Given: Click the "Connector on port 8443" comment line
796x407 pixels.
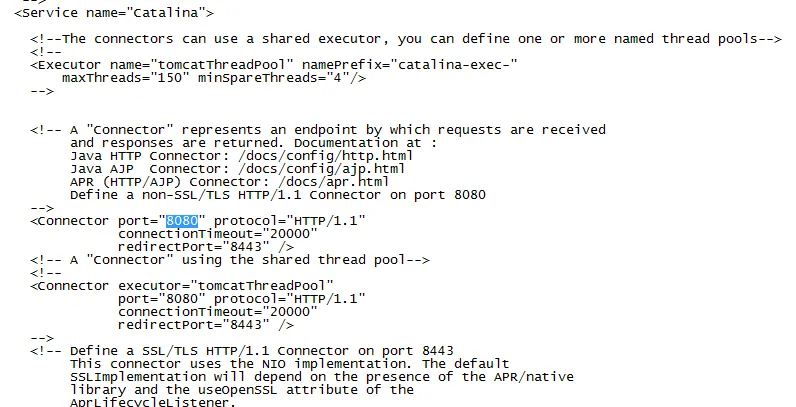Looking at the screenshot, I should (x=366, y=351).
